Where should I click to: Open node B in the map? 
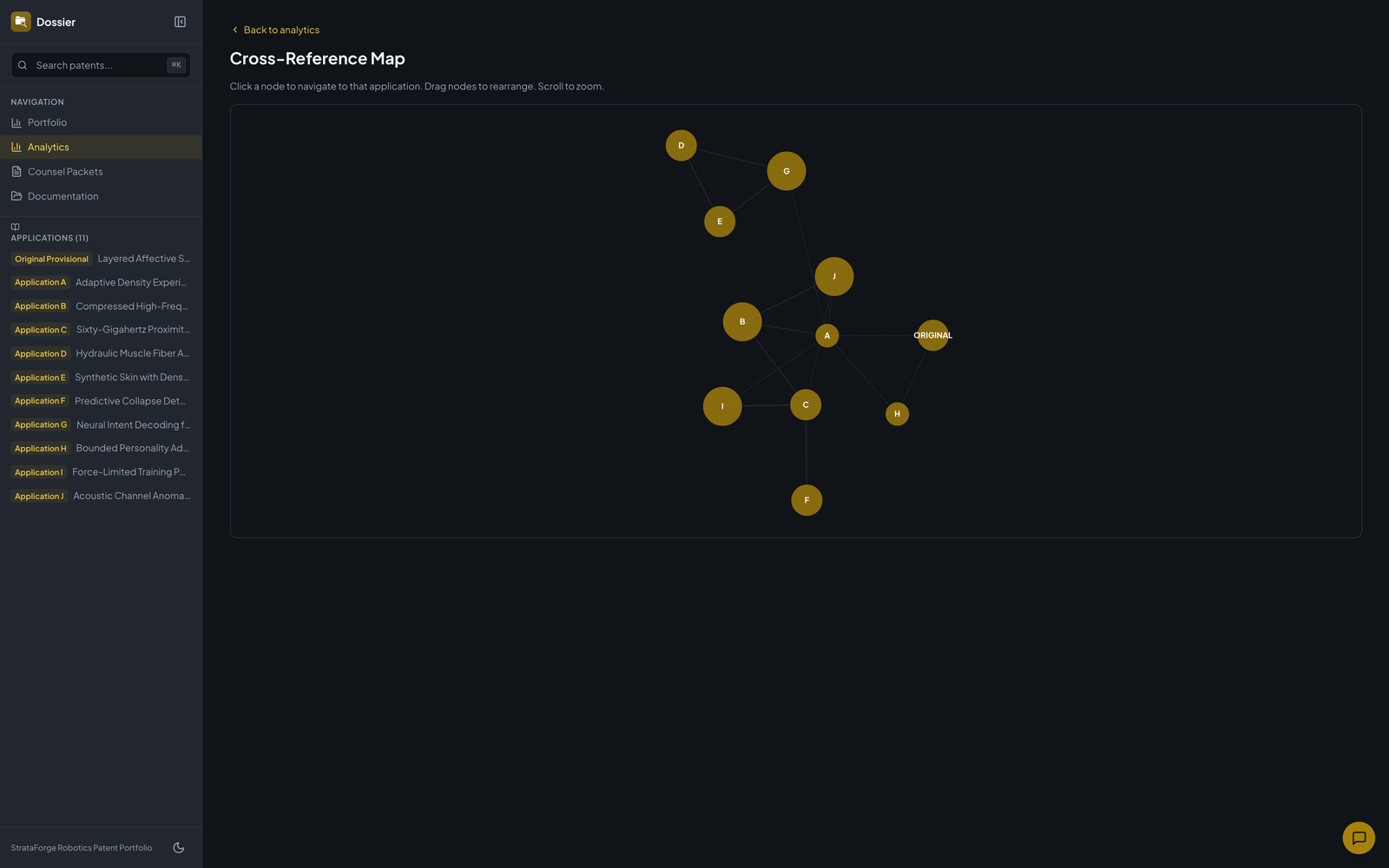742,322
